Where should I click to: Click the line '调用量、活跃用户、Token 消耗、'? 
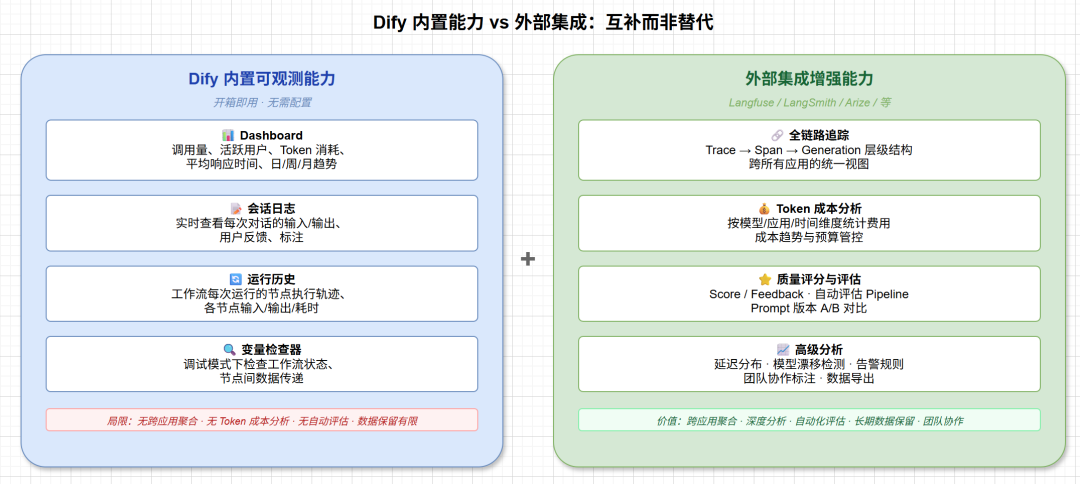(262, 150)
